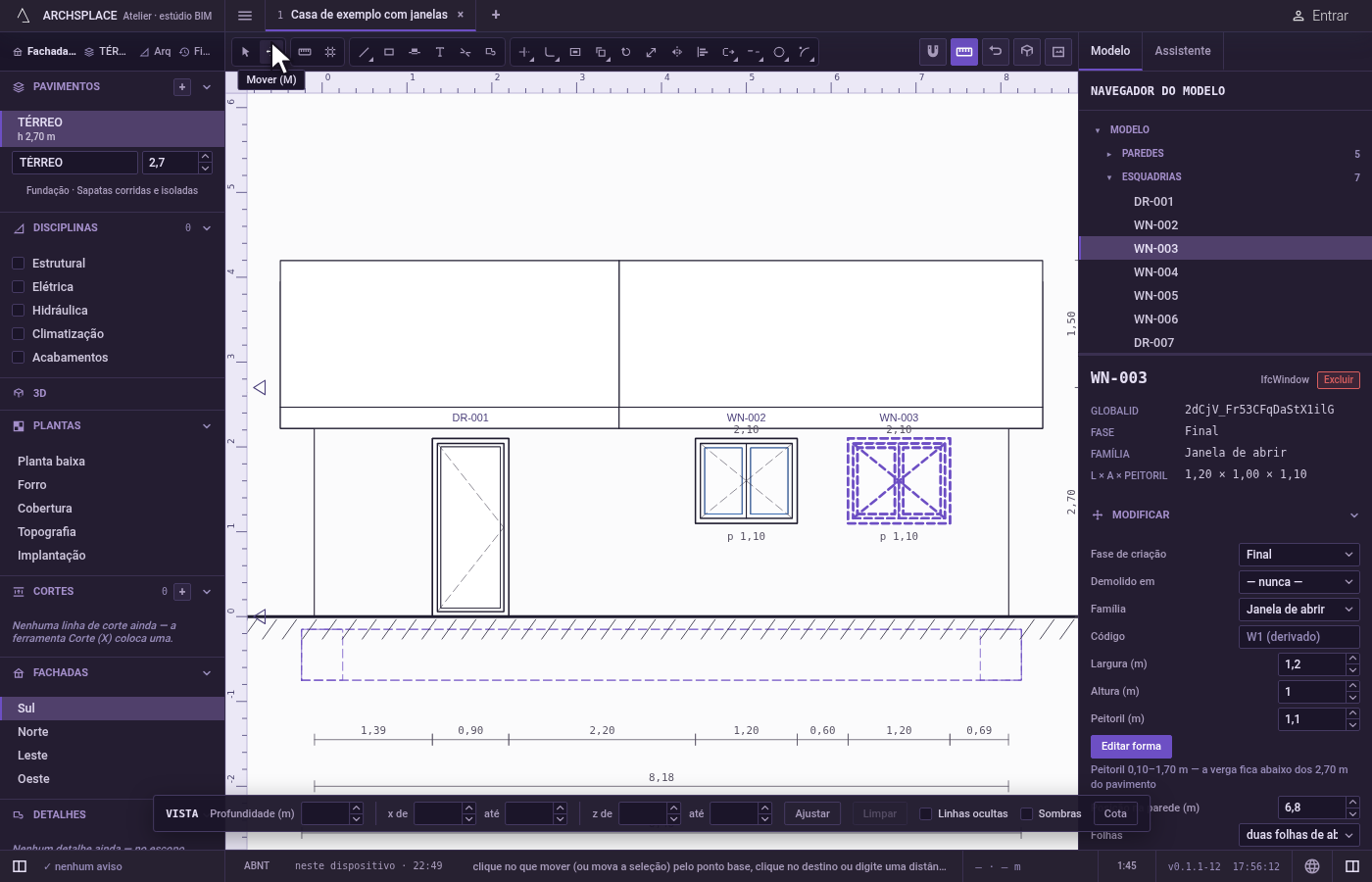
Task: Check the Elétrica discipline
Action: tap(18, 287)
